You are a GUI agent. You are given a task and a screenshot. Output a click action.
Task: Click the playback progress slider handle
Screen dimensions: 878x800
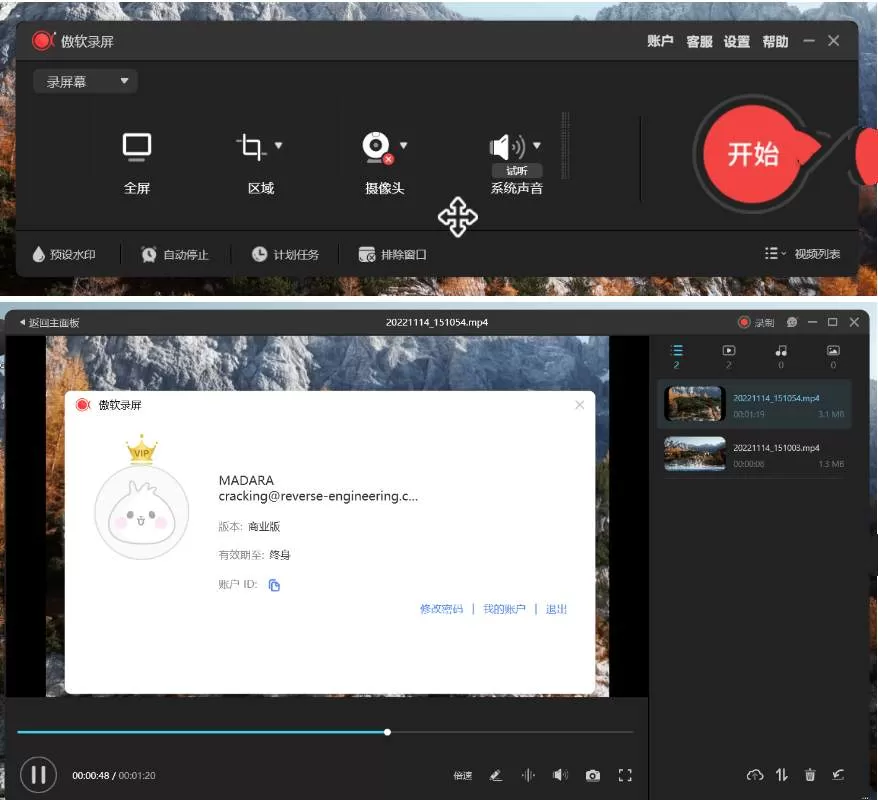pyautogui.click(x=387, y=732)
